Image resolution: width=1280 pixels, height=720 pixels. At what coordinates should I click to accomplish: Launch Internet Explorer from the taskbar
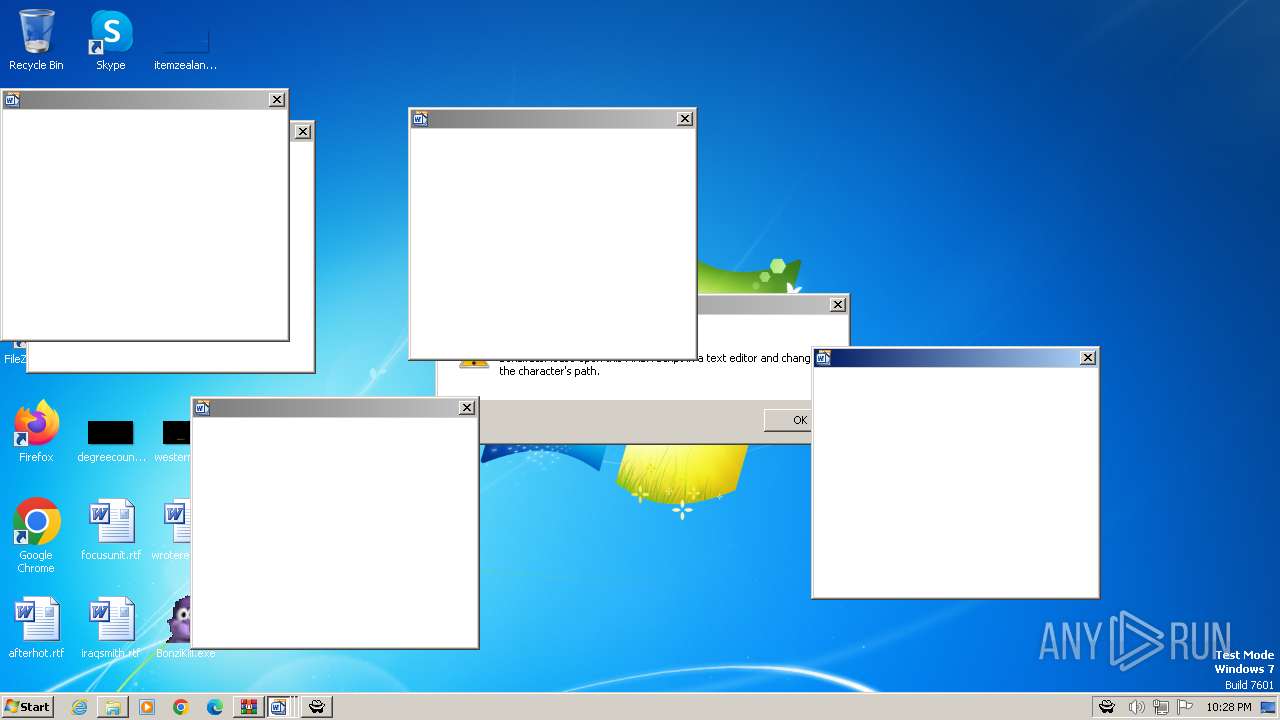[x=79, y=707]
